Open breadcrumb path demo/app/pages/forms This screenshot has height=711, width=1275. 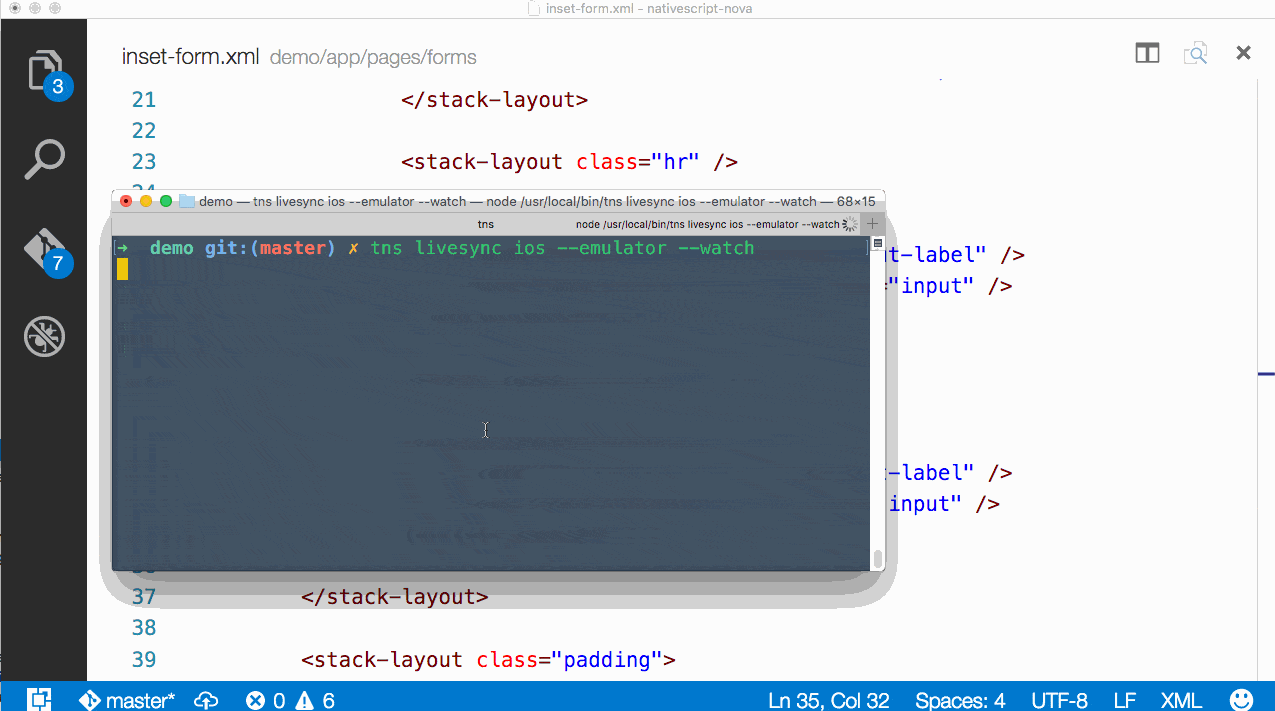(372, 57)
